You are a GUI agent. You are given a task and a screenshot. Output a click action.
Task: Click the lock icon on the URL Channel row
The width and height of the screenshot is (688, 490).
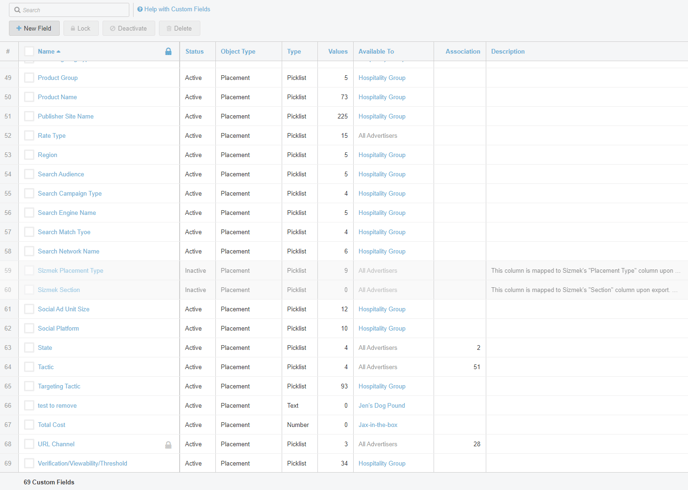coord(168,445)
